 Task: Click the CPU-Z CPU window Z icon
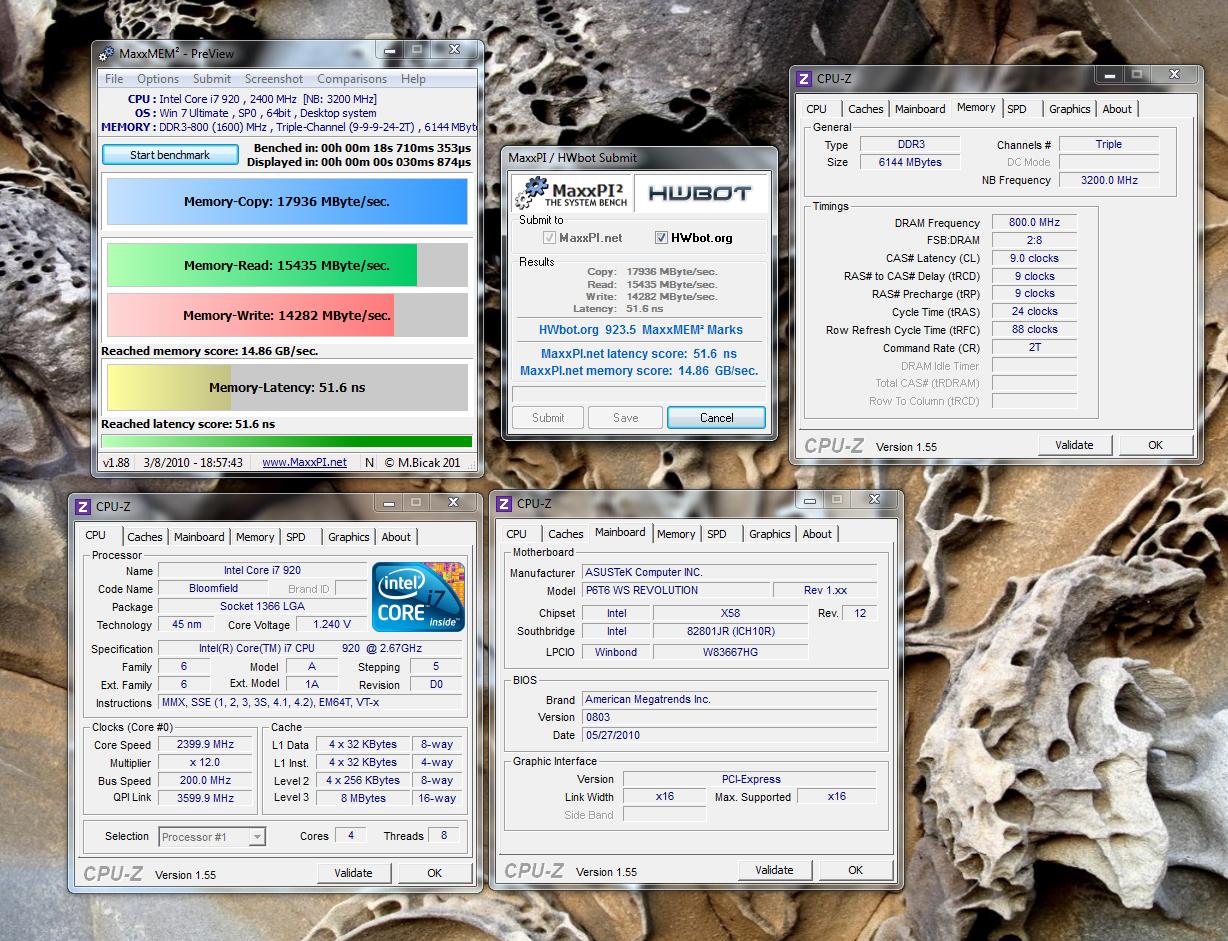click(84, 507)
